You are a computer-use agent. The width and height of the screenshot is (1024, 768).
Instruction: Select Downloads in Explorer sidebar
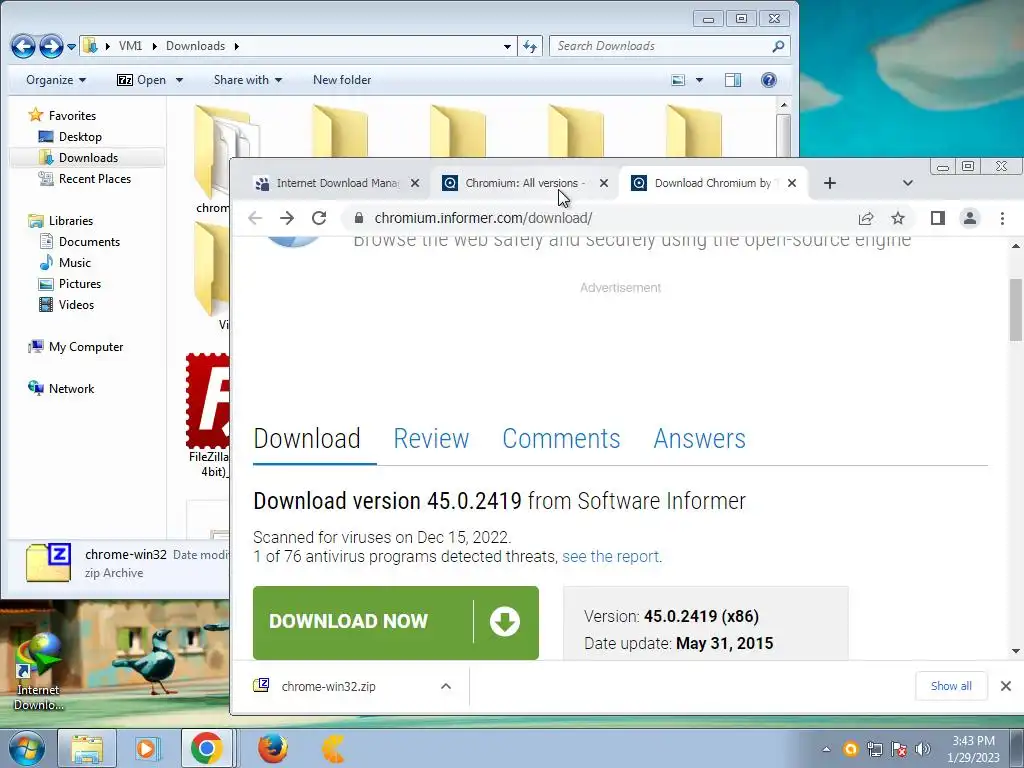(88, 157)
